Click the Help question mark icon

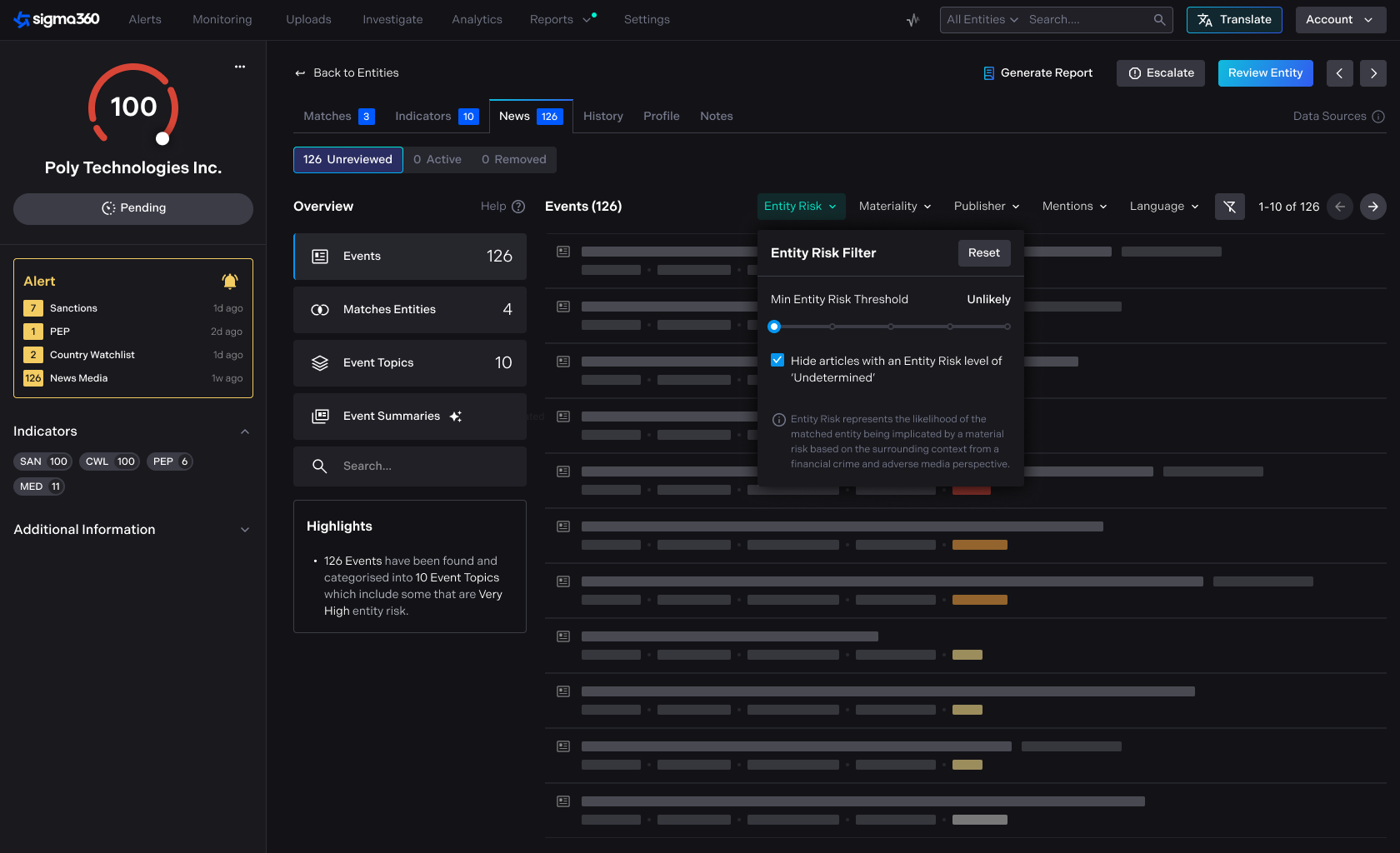coord(518,207)
